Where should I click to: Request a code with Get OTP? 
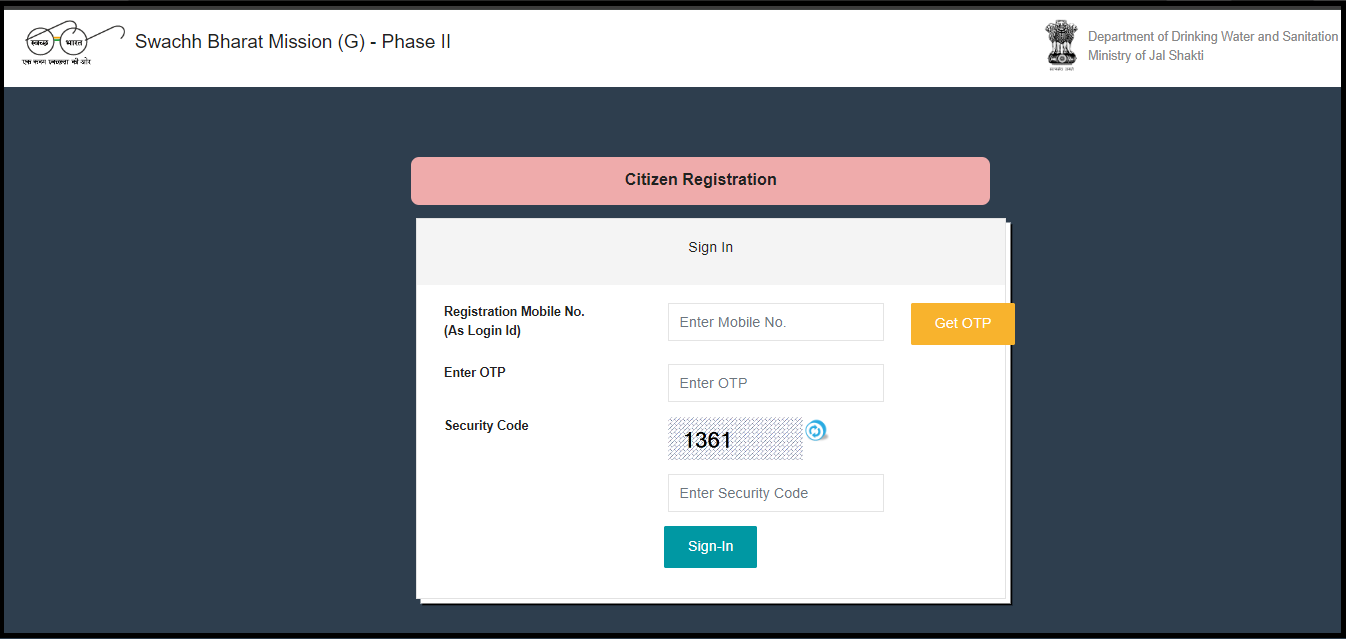[x=963, y=324]
